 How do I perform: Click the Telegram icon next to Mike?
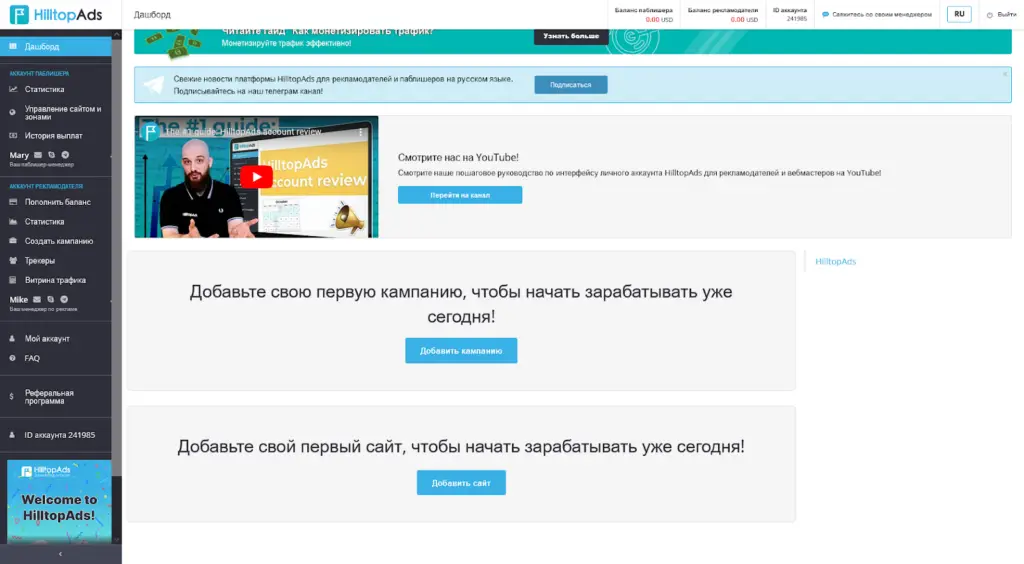click(x=64, y=300)
